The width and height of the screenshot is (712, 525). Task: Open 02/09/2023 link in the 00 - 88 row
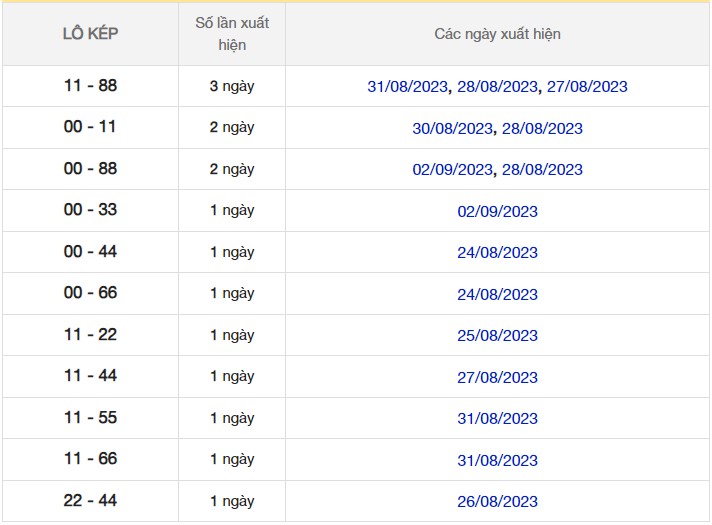point(452,170)
